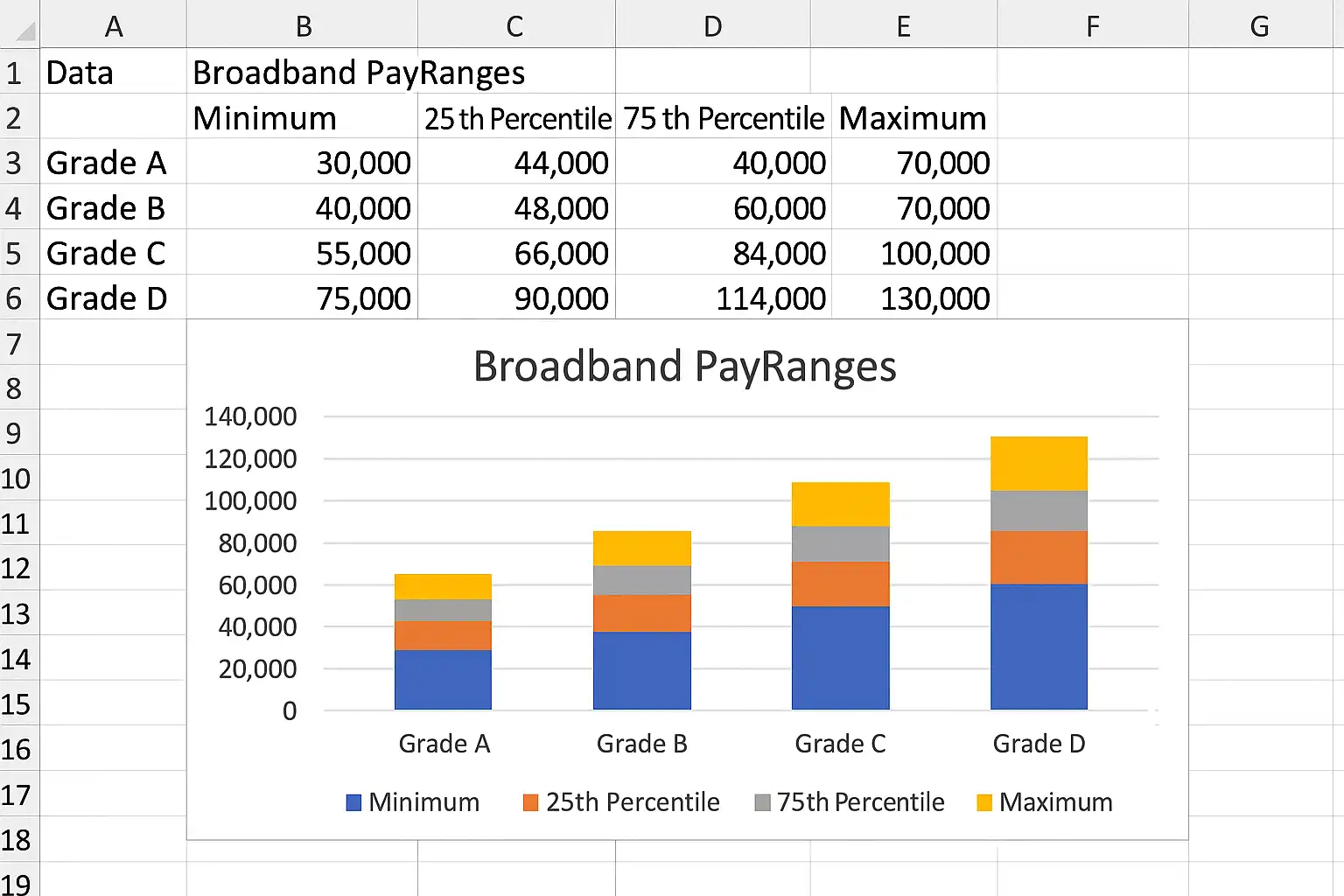The height and width of the screenshot is (896, 1344).
Task: Click the blue Minimum legend swatch
Action: click(353, 802)
